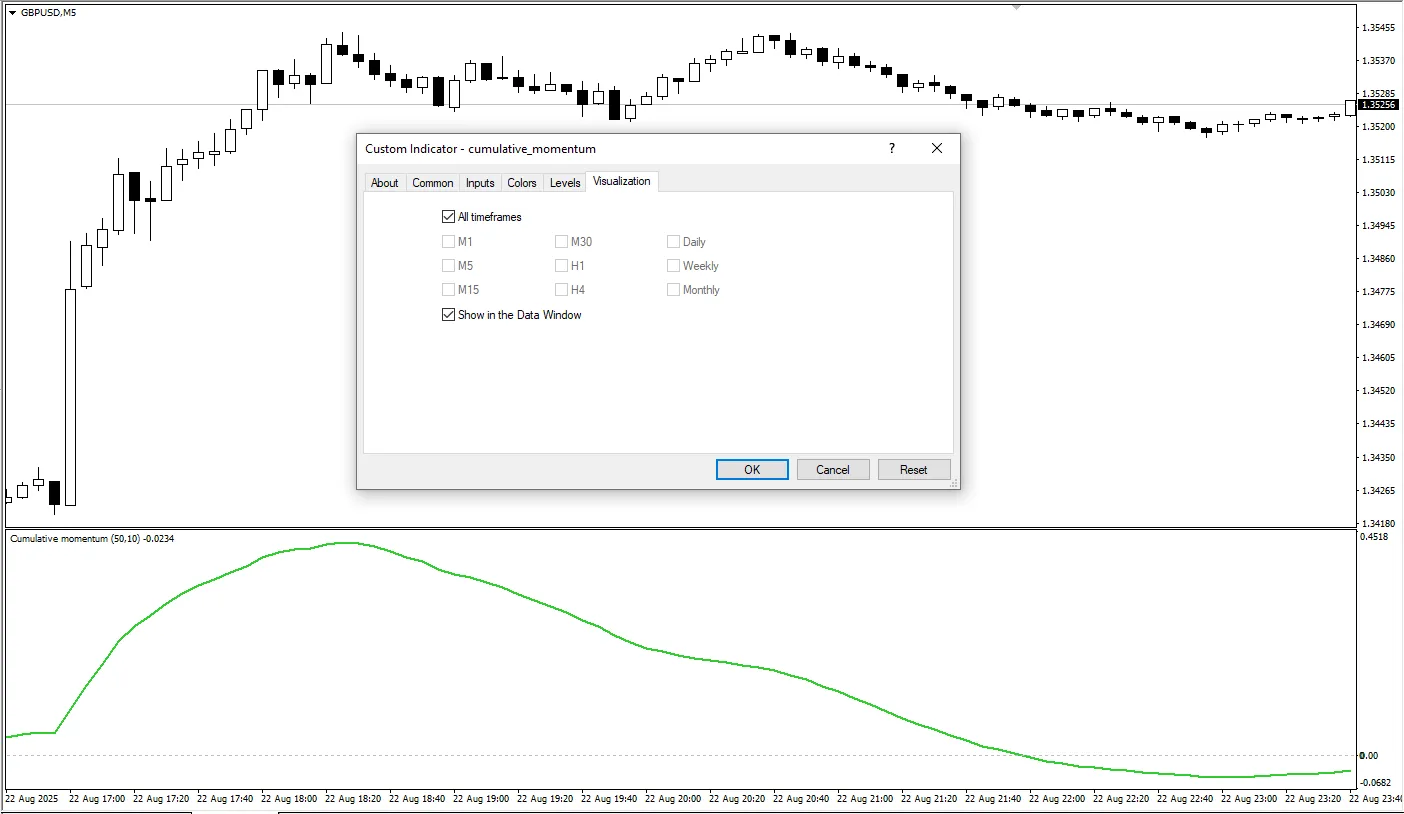Enable the H1 timeframe checkbox

pos(561,265)
